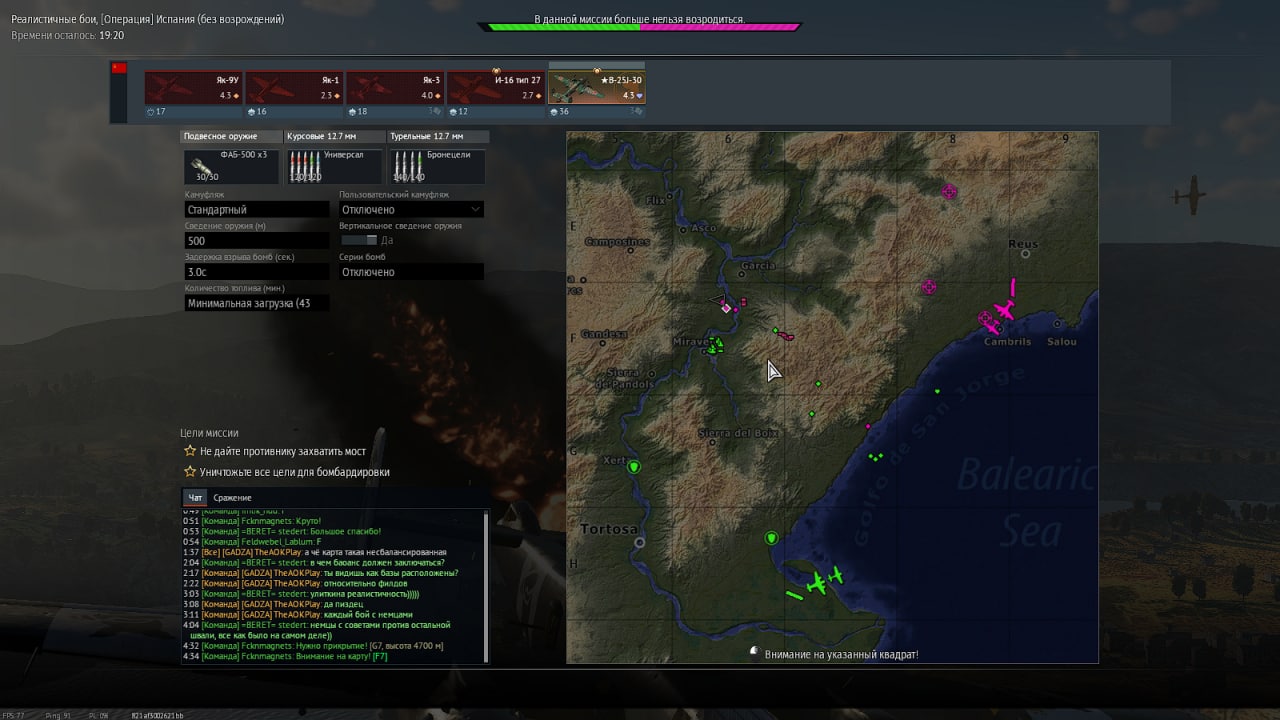Click the green airfield marker near the southern coast
Image resolution: width=1280 pixels, height=720 pixels.
[x=771, y=539]
